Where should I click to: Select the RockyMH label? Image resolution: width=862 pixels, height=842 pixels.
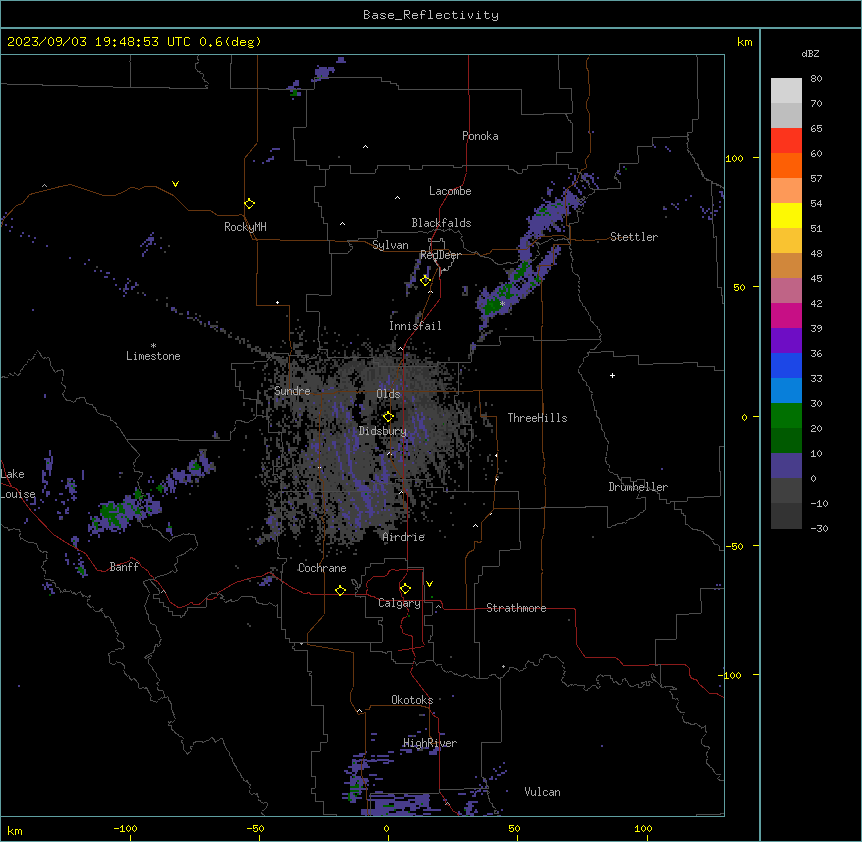click(245, 227)
